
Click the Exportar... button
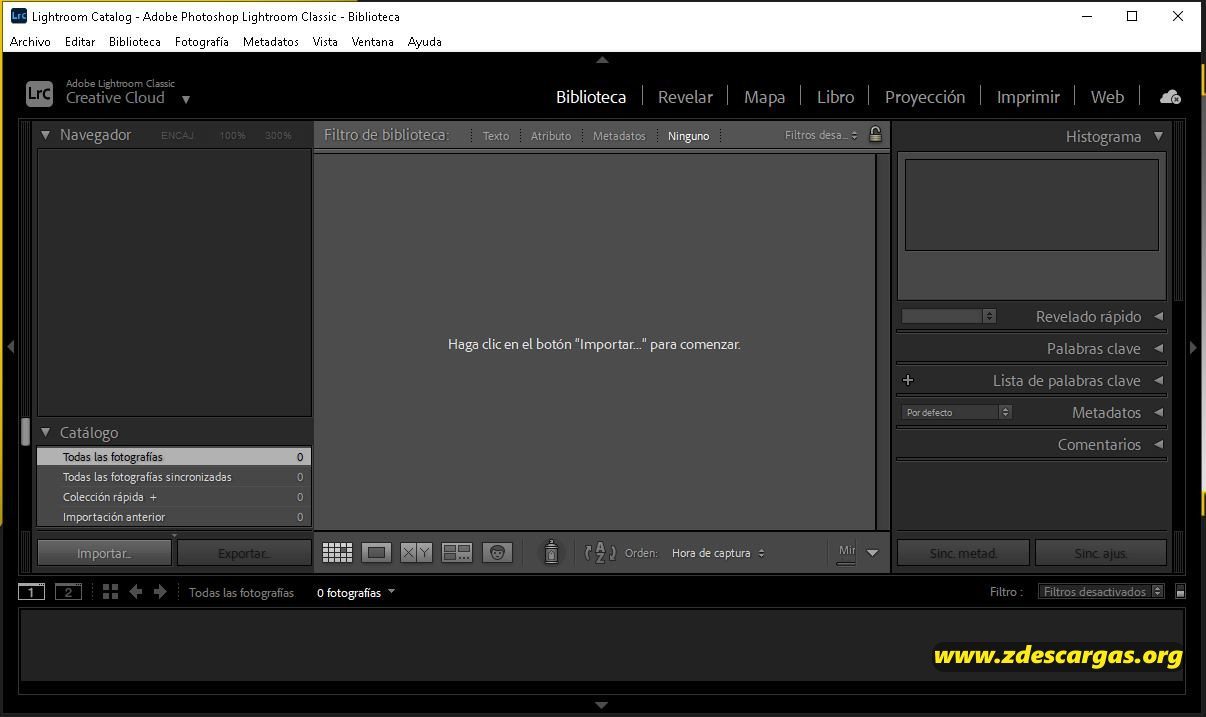point(244,553)
